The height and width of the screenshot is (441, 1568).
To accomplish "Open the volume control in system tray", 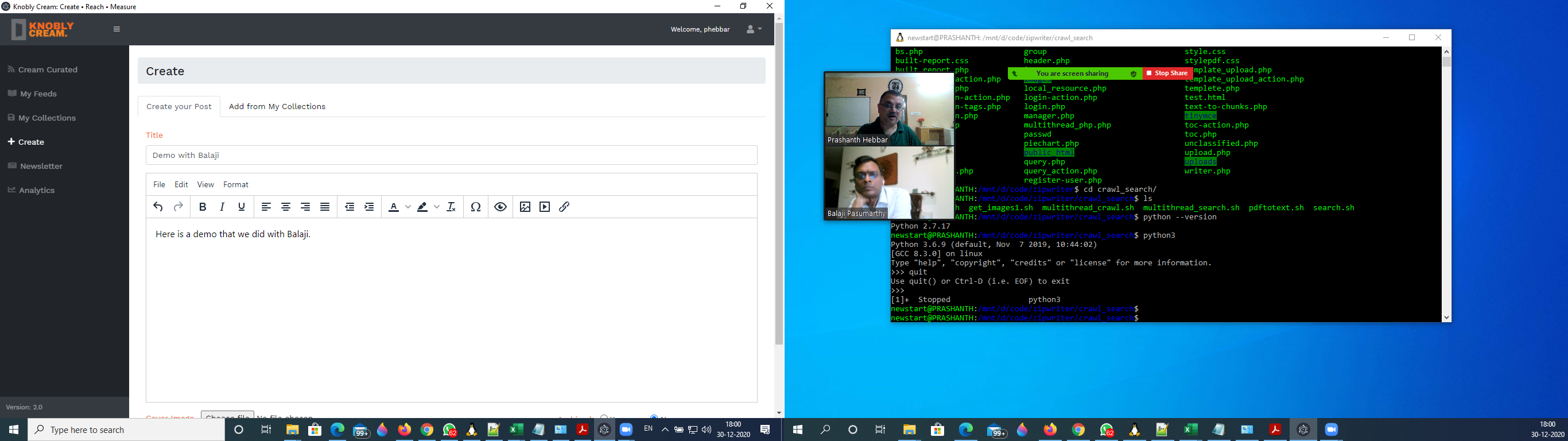I will [x=707, y=430].
